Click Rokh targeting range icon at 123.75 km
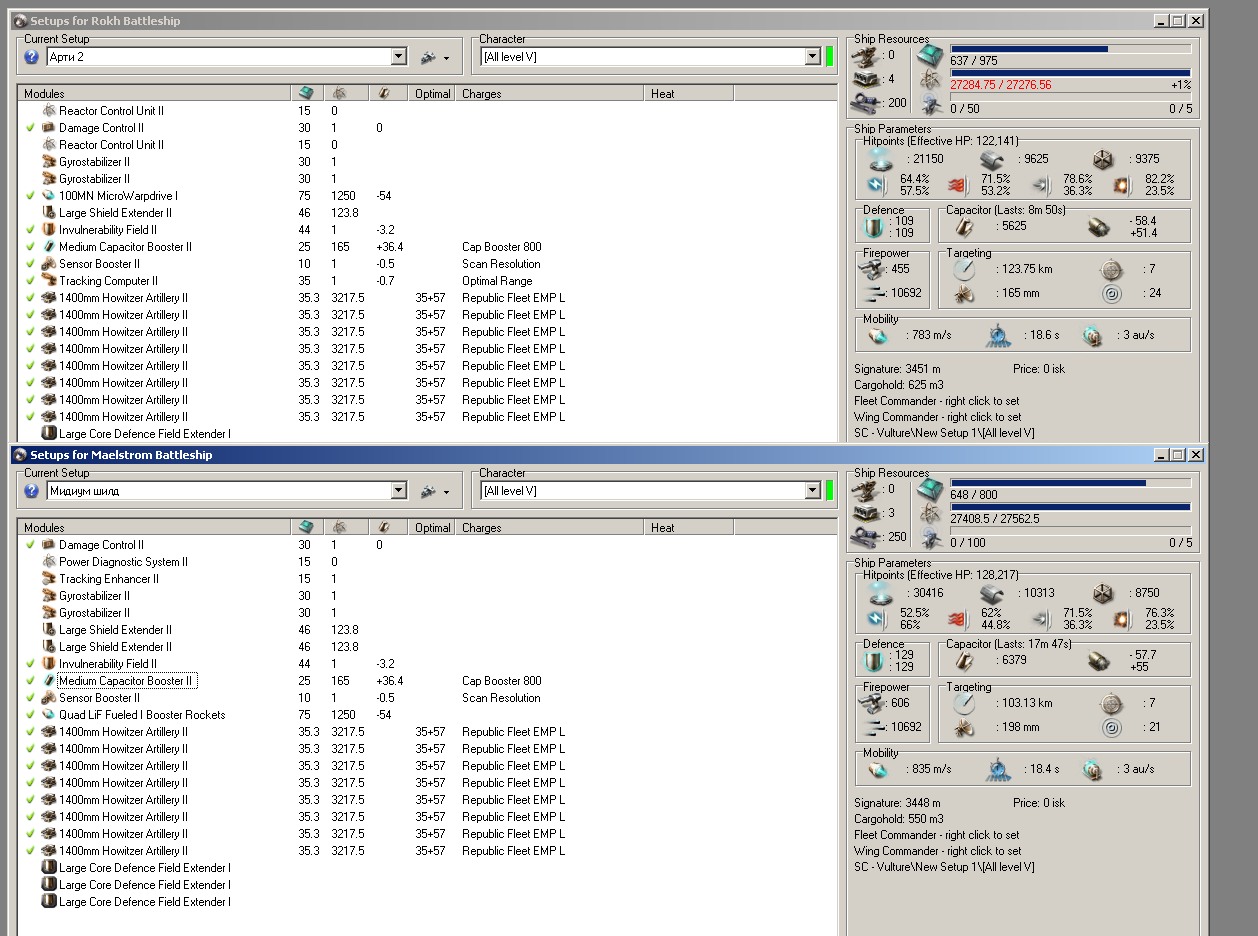The image size is (1258, 936). (x=964, y=269)
